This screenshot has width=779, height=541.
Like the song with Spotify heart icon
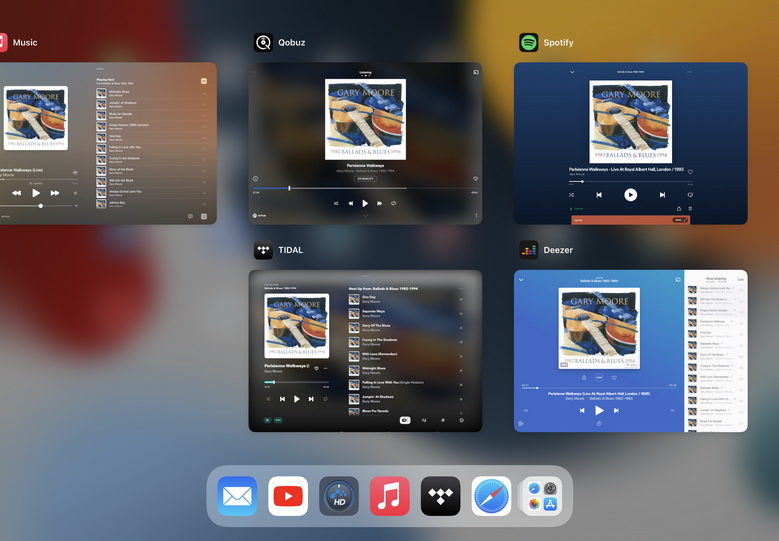click(x=690, y=172)
